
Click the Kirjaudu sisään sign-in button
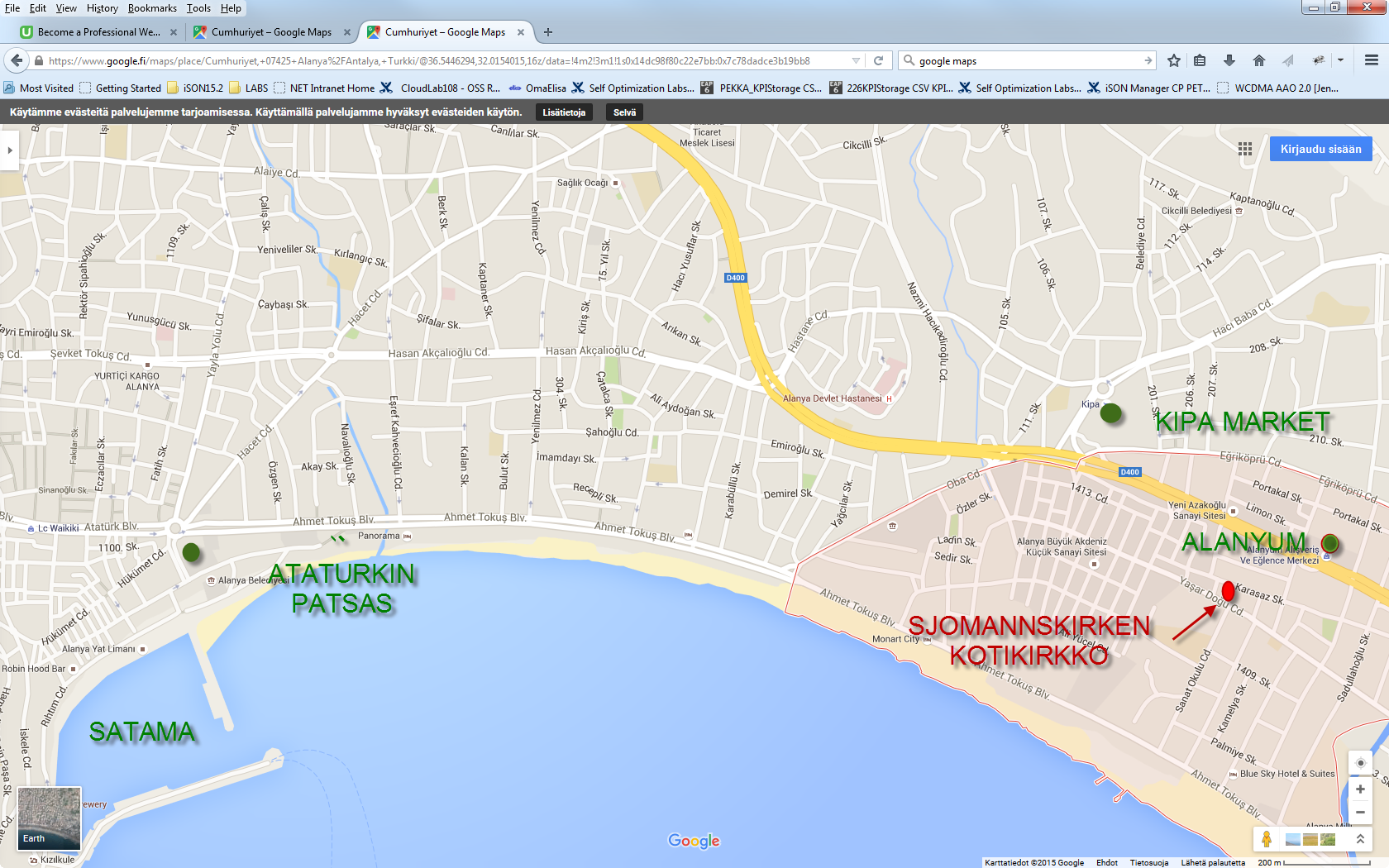tap(1320, 149)
